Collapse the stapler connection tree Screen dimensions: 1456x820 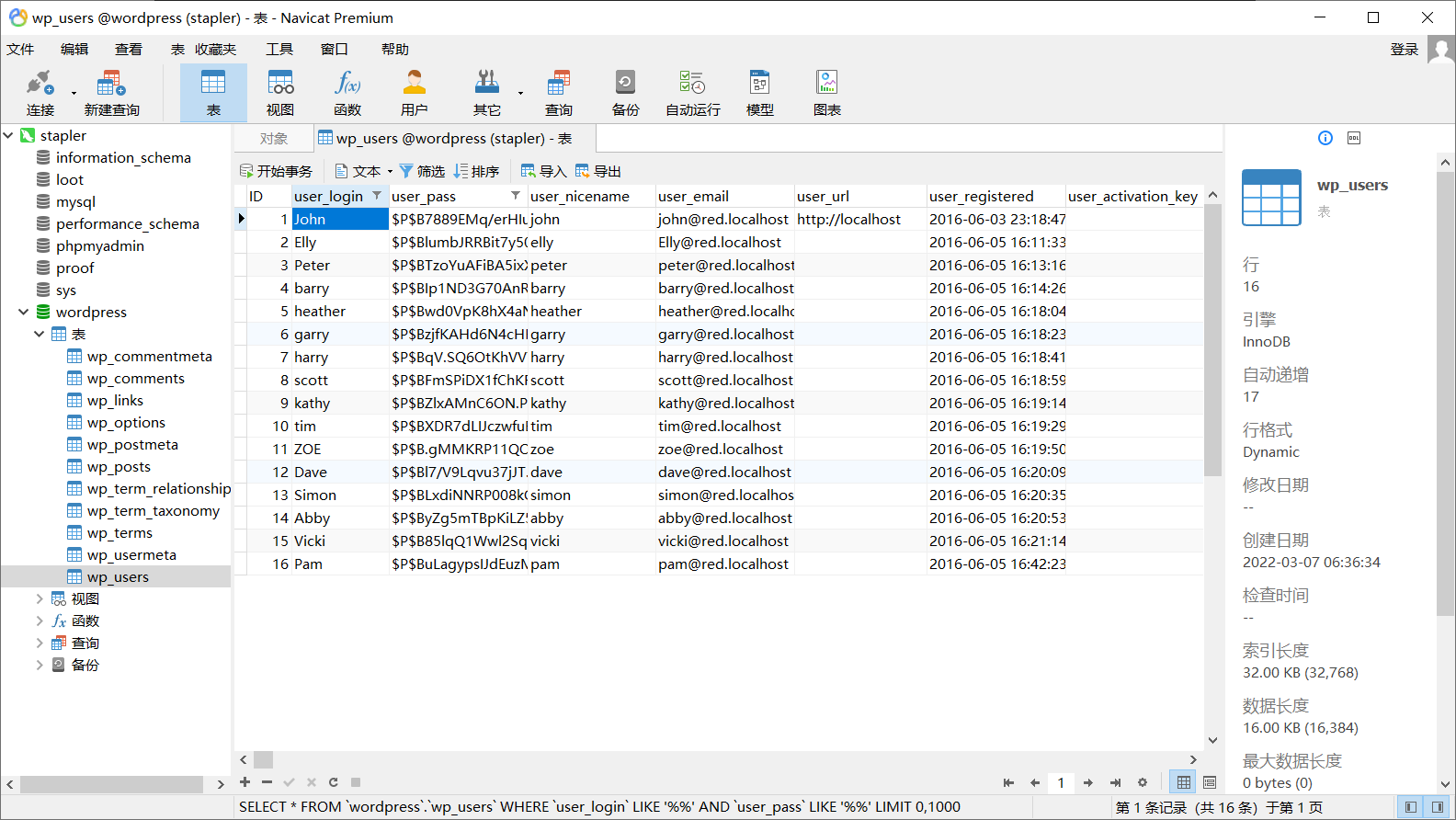click(x=8, y=135)
